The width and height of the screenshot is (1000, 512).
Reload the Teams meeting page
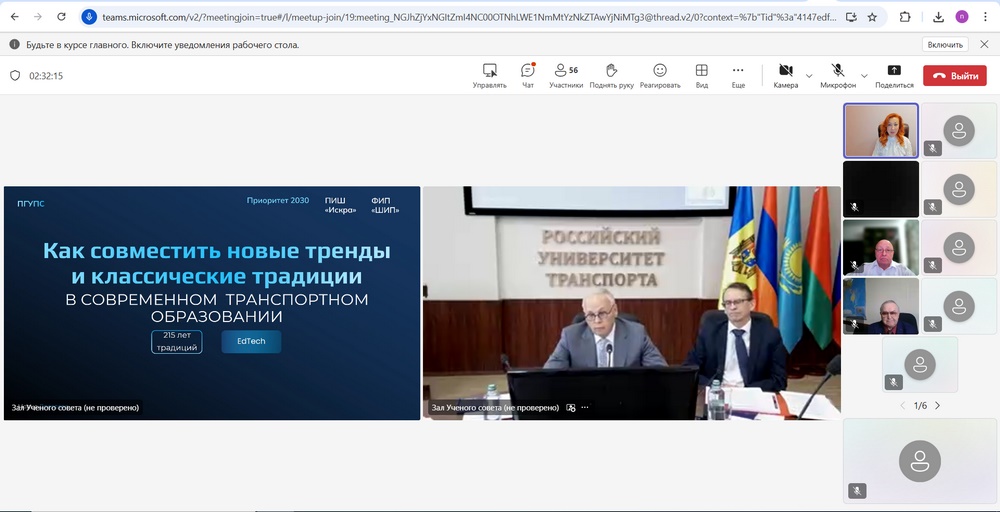coord(61,17)
